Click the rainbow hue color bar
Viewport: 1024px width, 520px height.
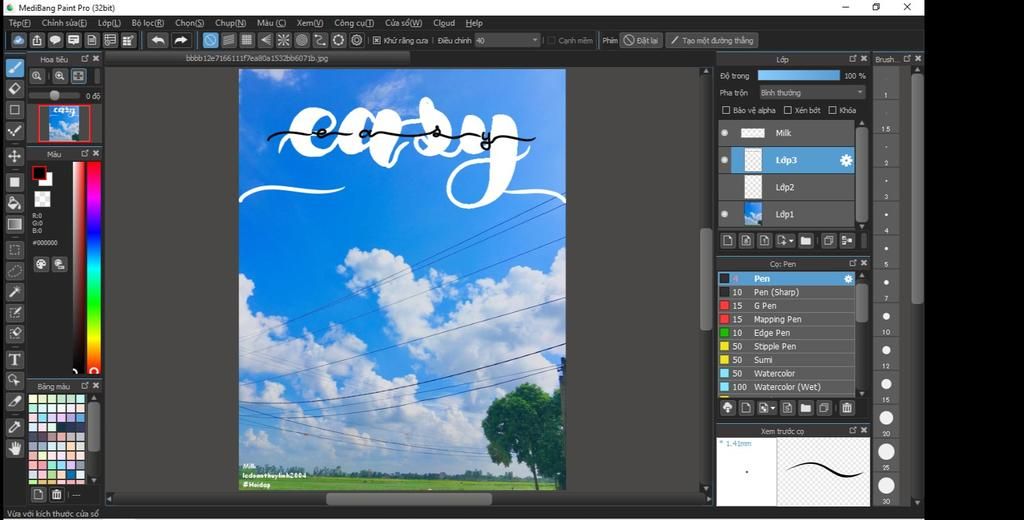94,267
